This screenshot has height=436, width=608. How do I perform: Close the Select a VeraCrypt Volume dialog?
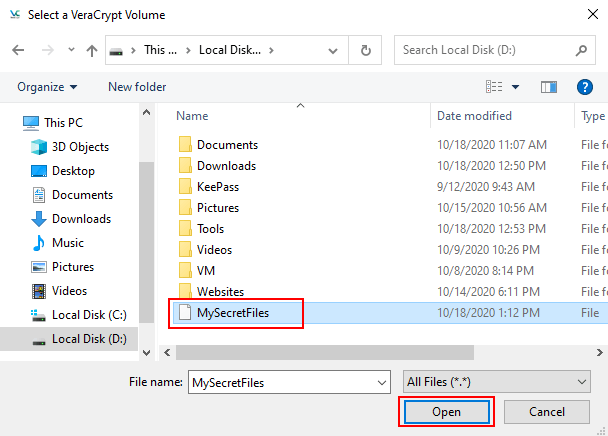(592, 14)
